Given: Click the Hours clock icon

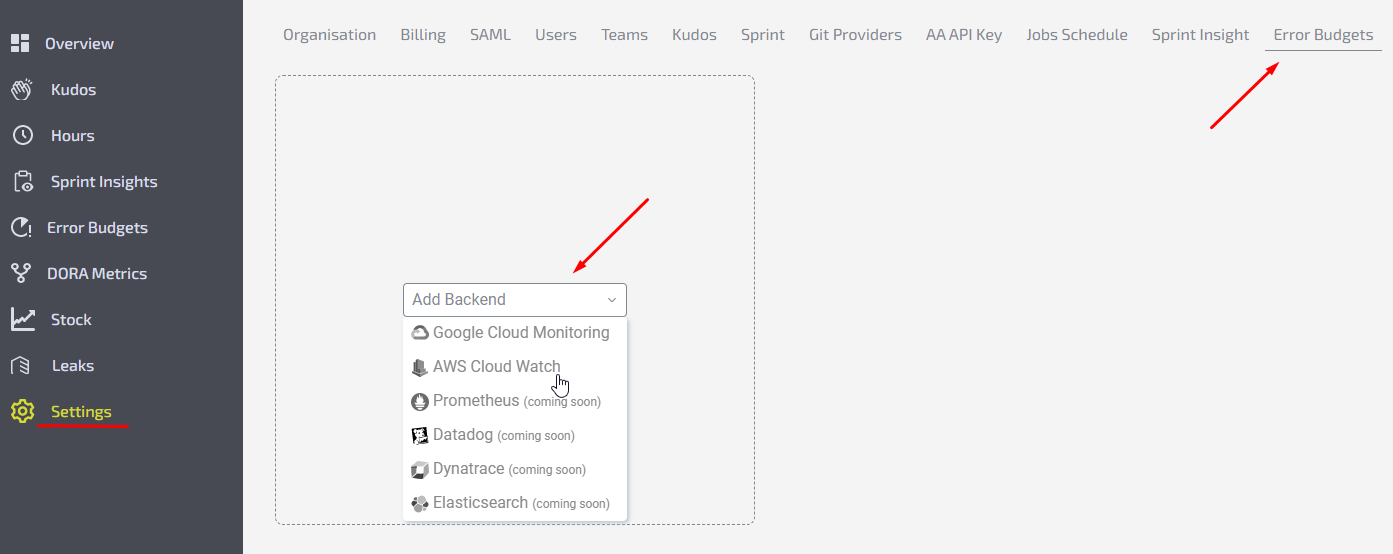Looking at the screenshot, I should click(x=22, y=135).
